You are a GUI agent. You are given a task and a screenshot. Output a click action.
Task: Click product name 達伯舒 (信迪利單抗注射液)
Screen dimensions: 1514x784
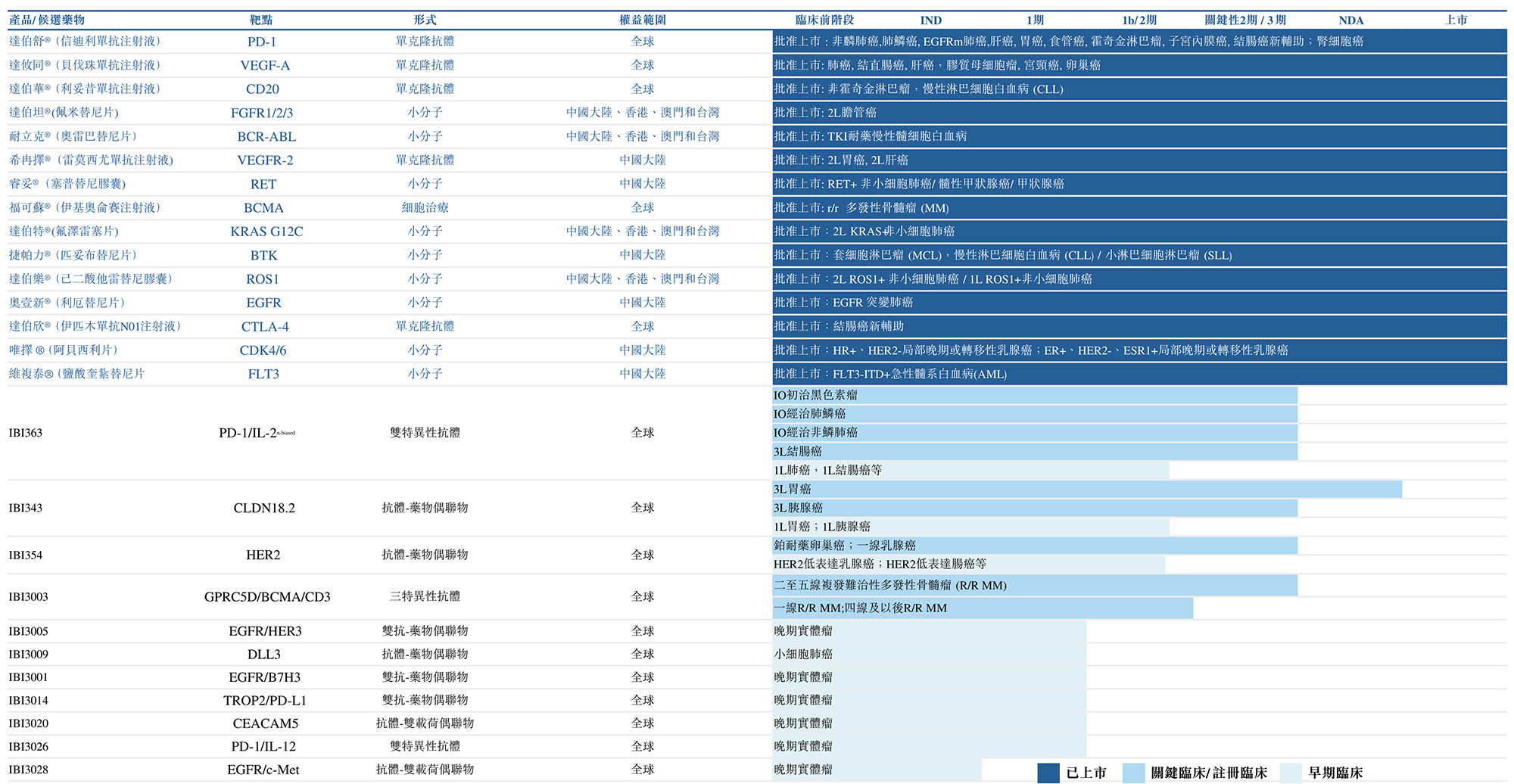click(x=85, y=42)
